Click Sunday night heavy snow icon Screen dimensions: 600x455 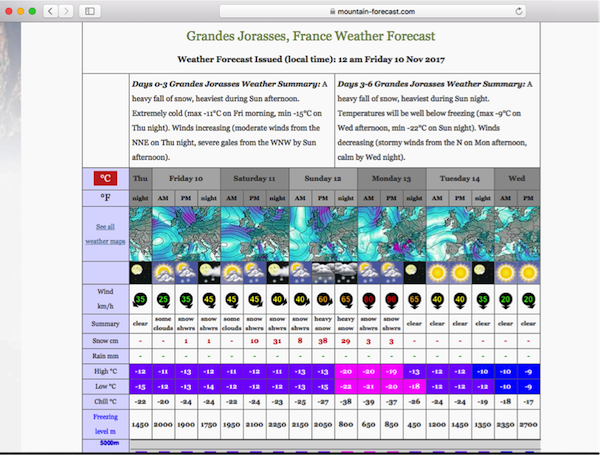coord(346,273)
